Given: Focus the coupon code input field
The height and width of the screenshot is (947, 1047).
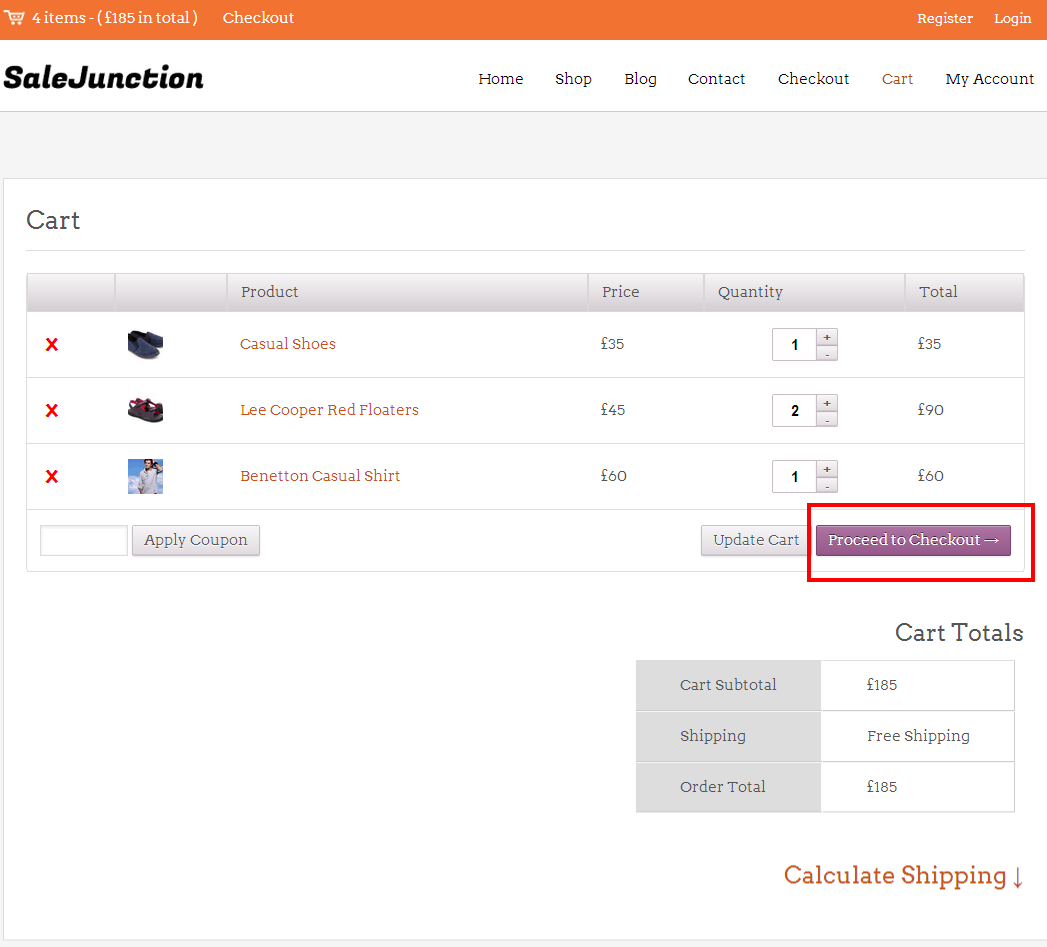Looking at the screenshot, I should (x=84, y=540).
